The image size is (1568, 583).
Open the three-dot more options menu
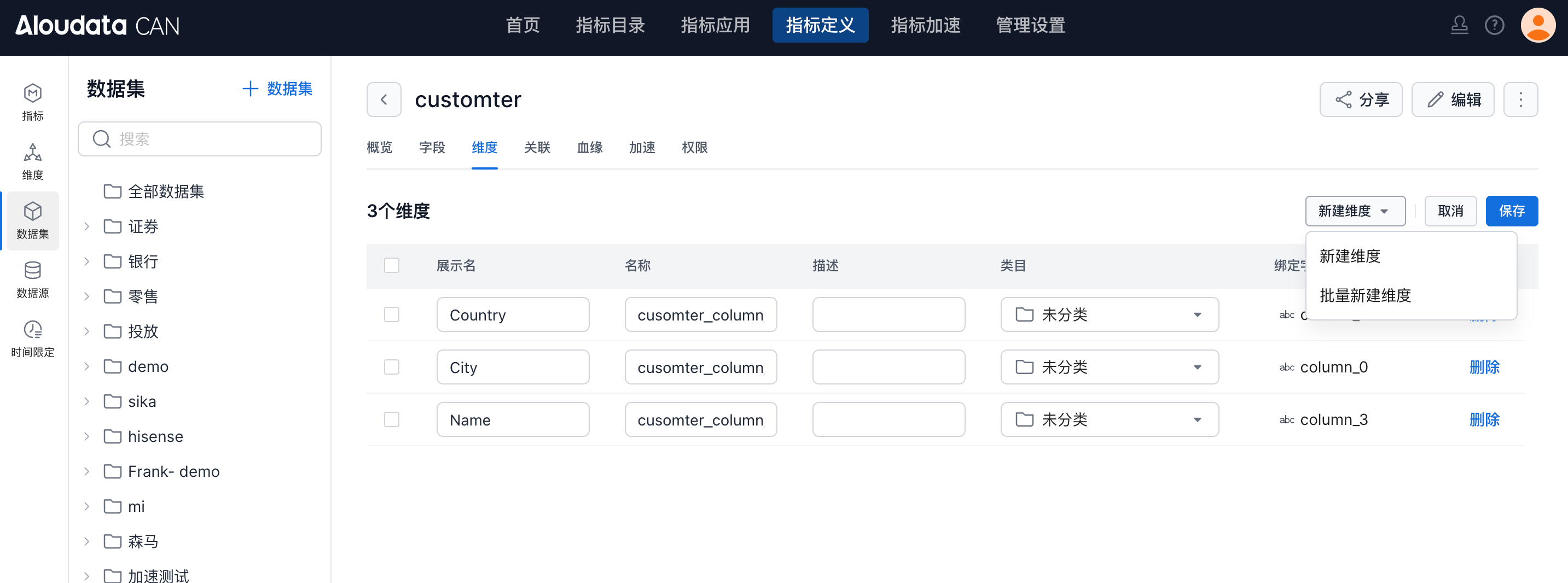tap(1520, 99)
